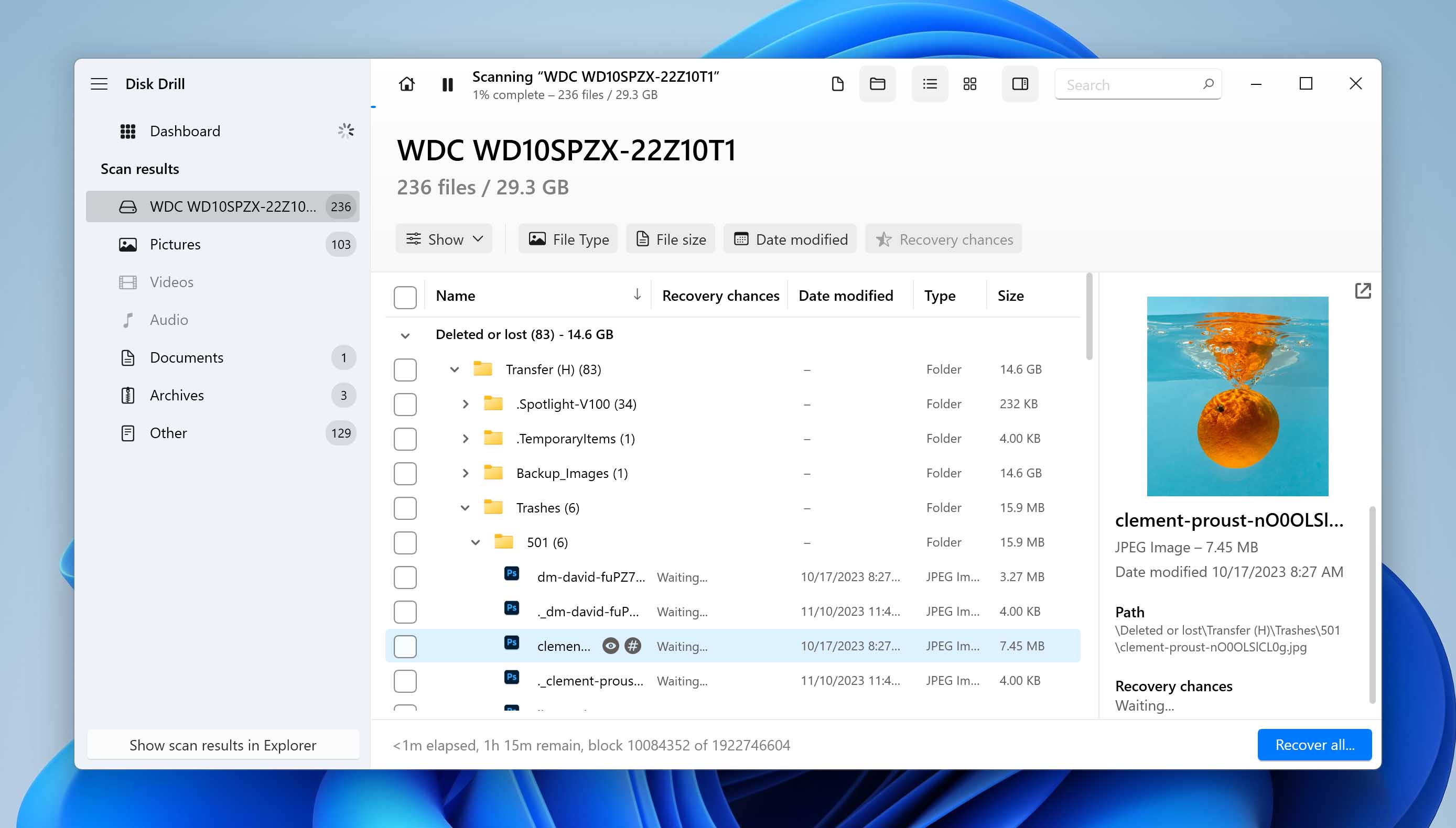Click the Trashes folder icon
The width and height of the screenshot is (1456, 828).
click(493, 507)
